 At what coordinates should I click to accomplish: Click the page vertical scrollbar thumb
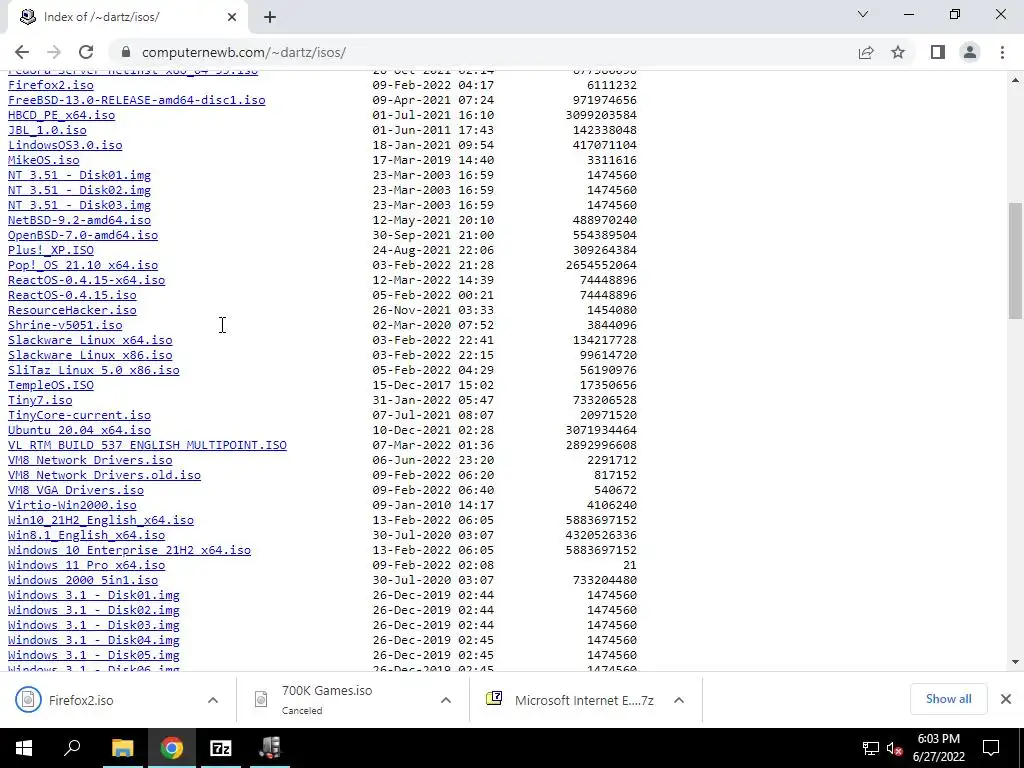point(1015,261)
